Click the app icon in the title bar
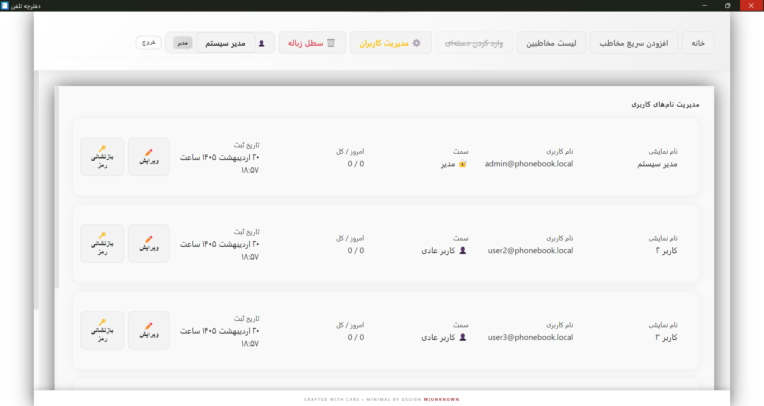The image size is (764, 406). click(x=5, y=5)
